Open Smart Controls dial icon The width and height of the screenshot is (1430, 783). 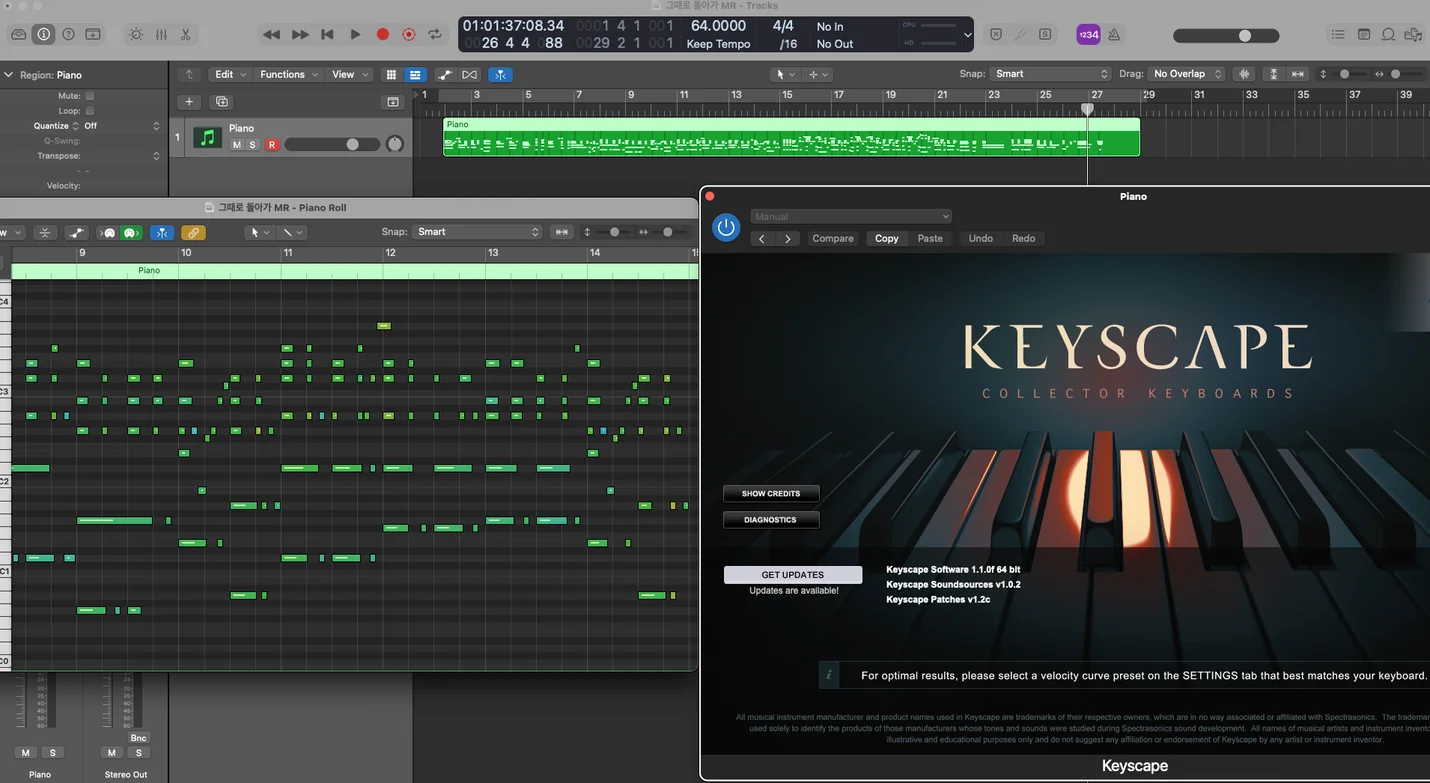pos(136,34)
